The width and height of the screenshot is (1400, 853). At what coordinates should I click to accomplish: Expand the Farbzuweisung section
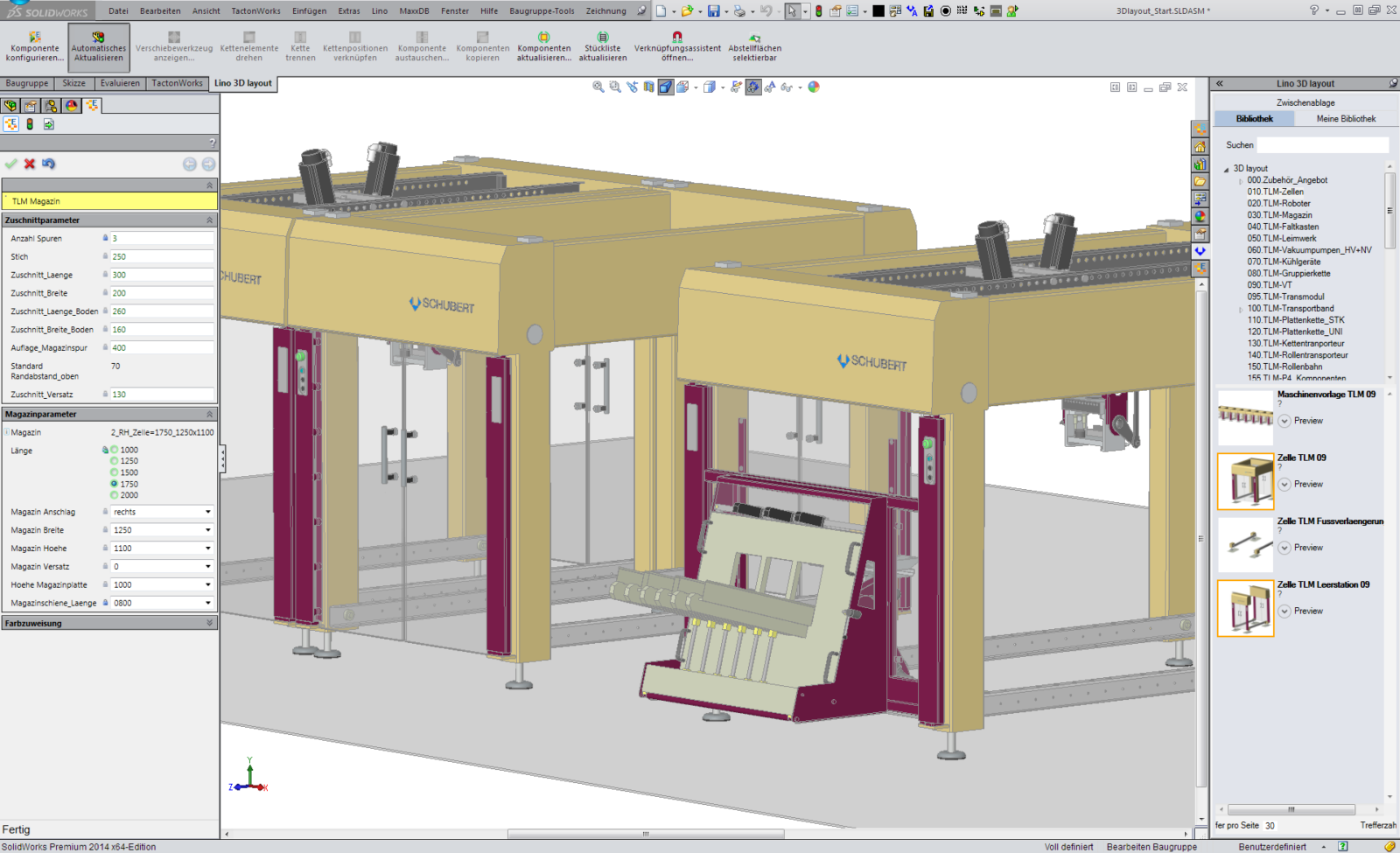(x=209, y=623)
